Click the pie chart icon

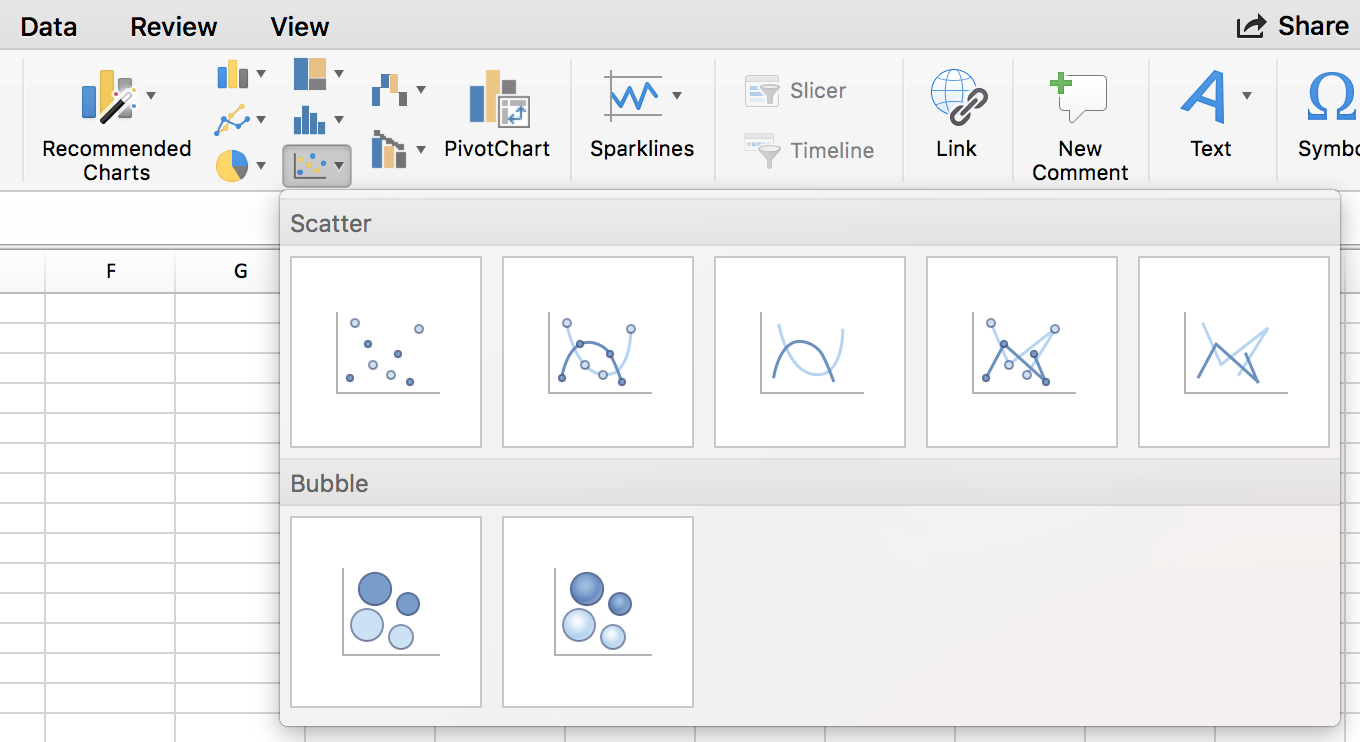(231, 165)
